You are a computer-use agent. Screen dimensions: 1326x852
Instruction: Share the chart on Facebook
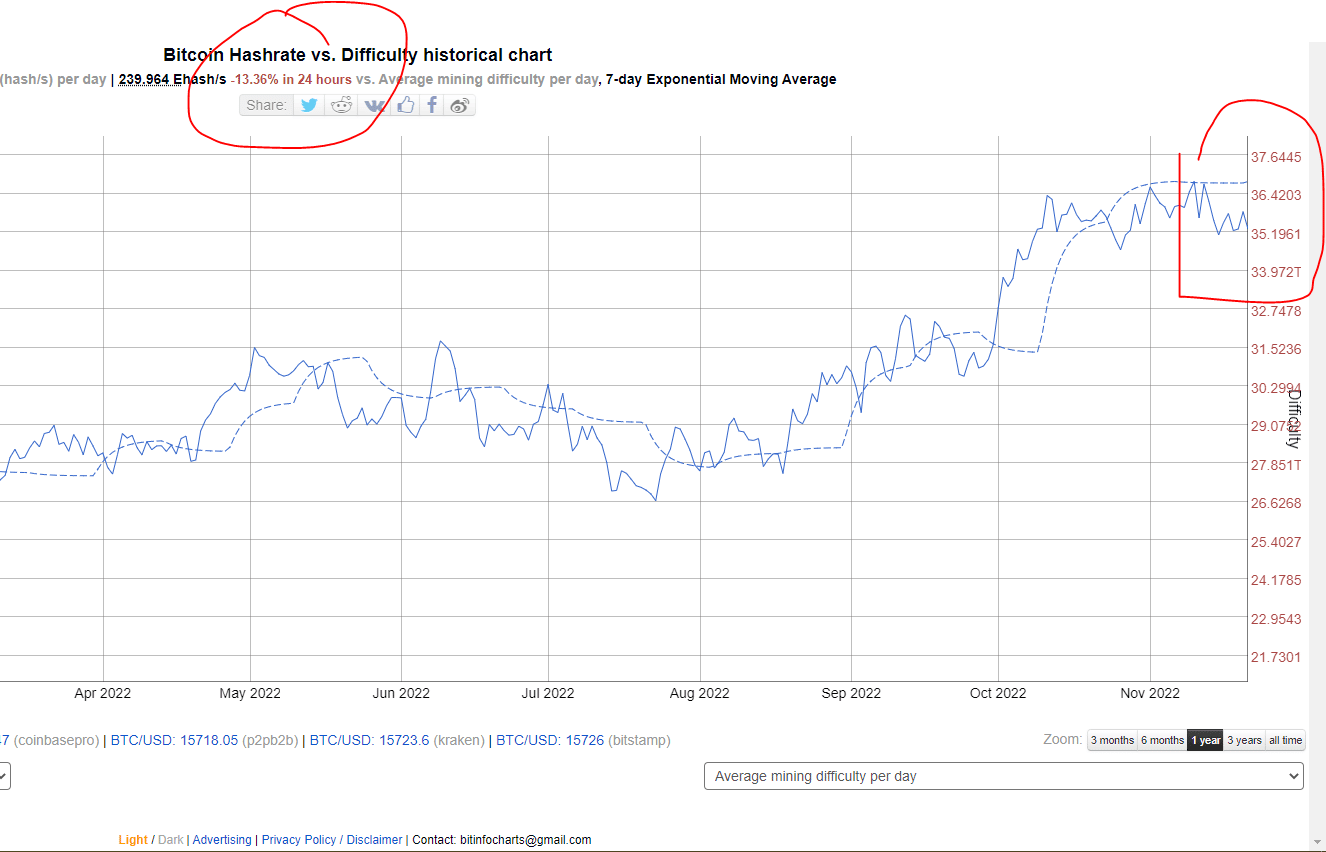(x=432, y=105)
